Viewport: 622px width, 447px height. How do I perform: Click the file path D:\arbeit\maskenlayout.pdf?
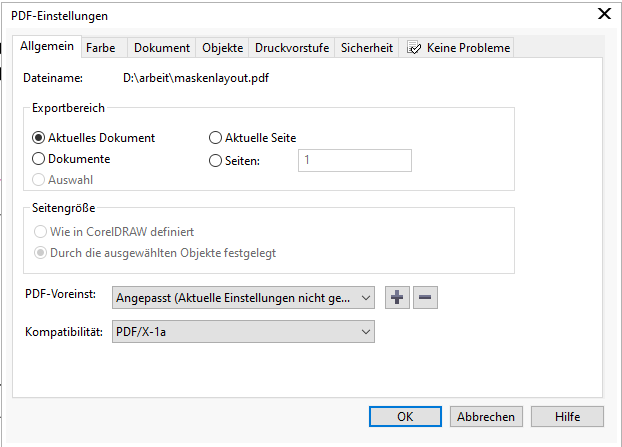pyautogui.click(x=196, y=78)
